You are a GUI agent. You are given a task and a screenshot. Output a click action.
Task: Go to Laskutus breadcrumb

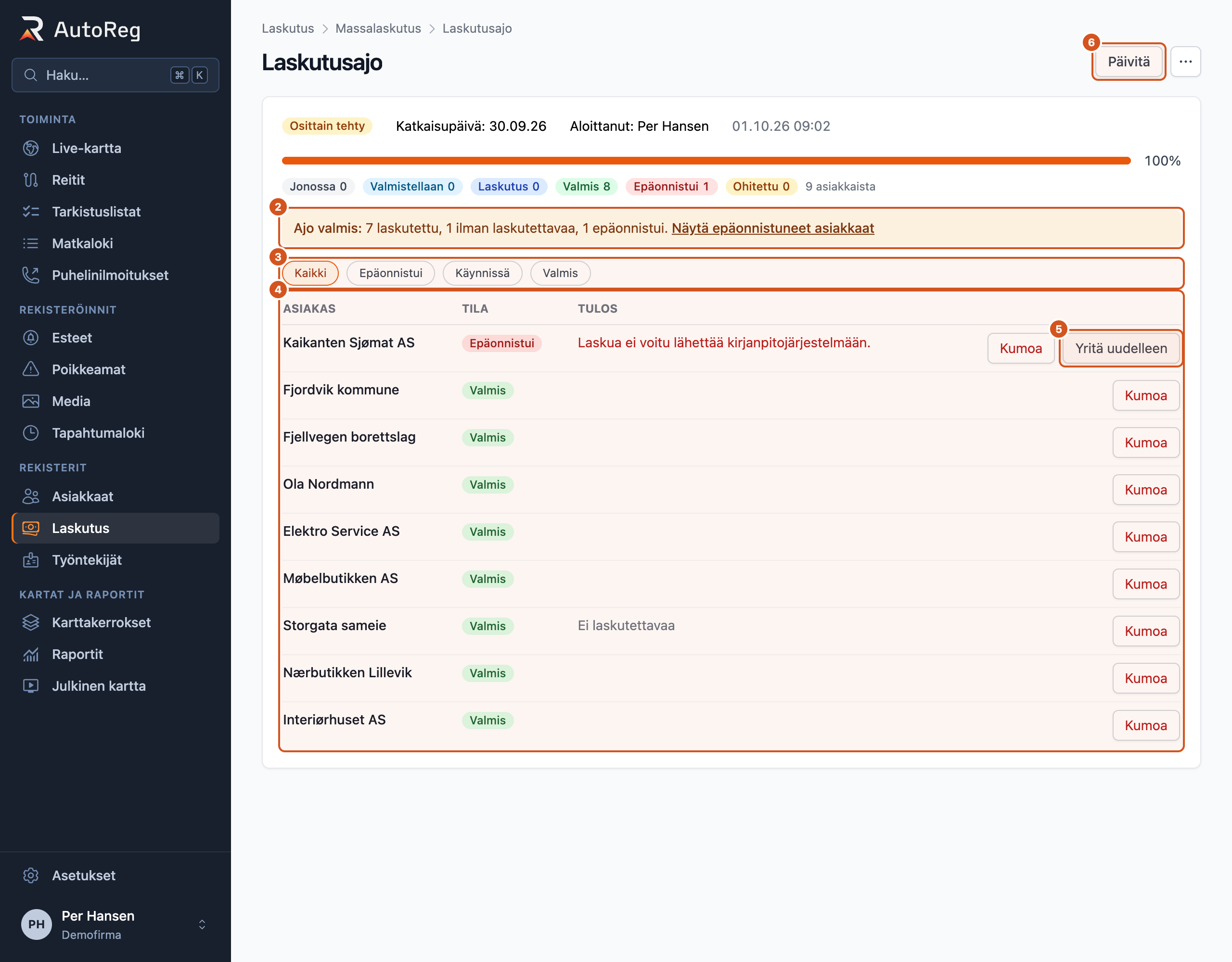[288, 28]
